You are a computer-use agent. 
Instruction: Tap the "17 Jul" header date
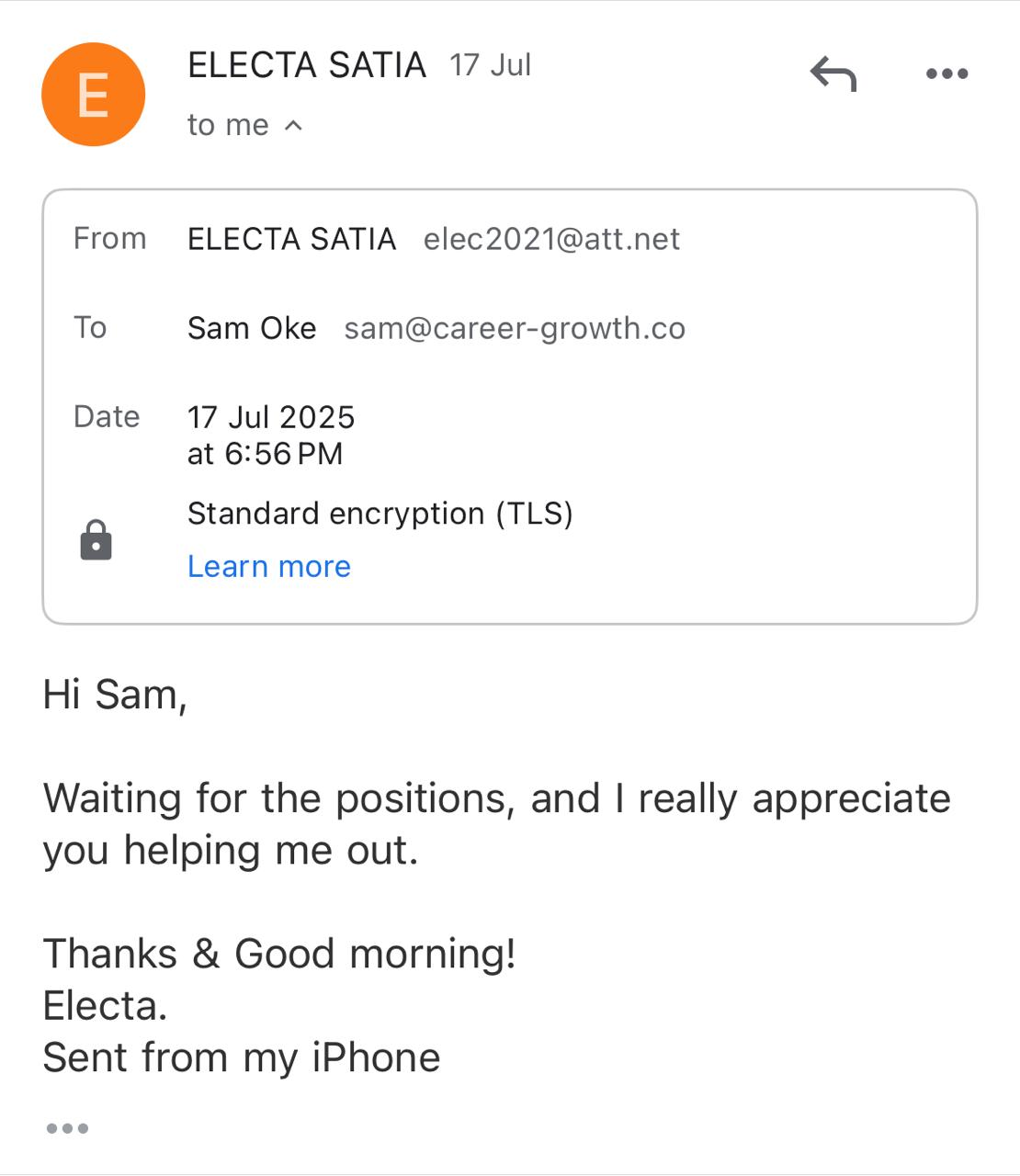[490, 65]
